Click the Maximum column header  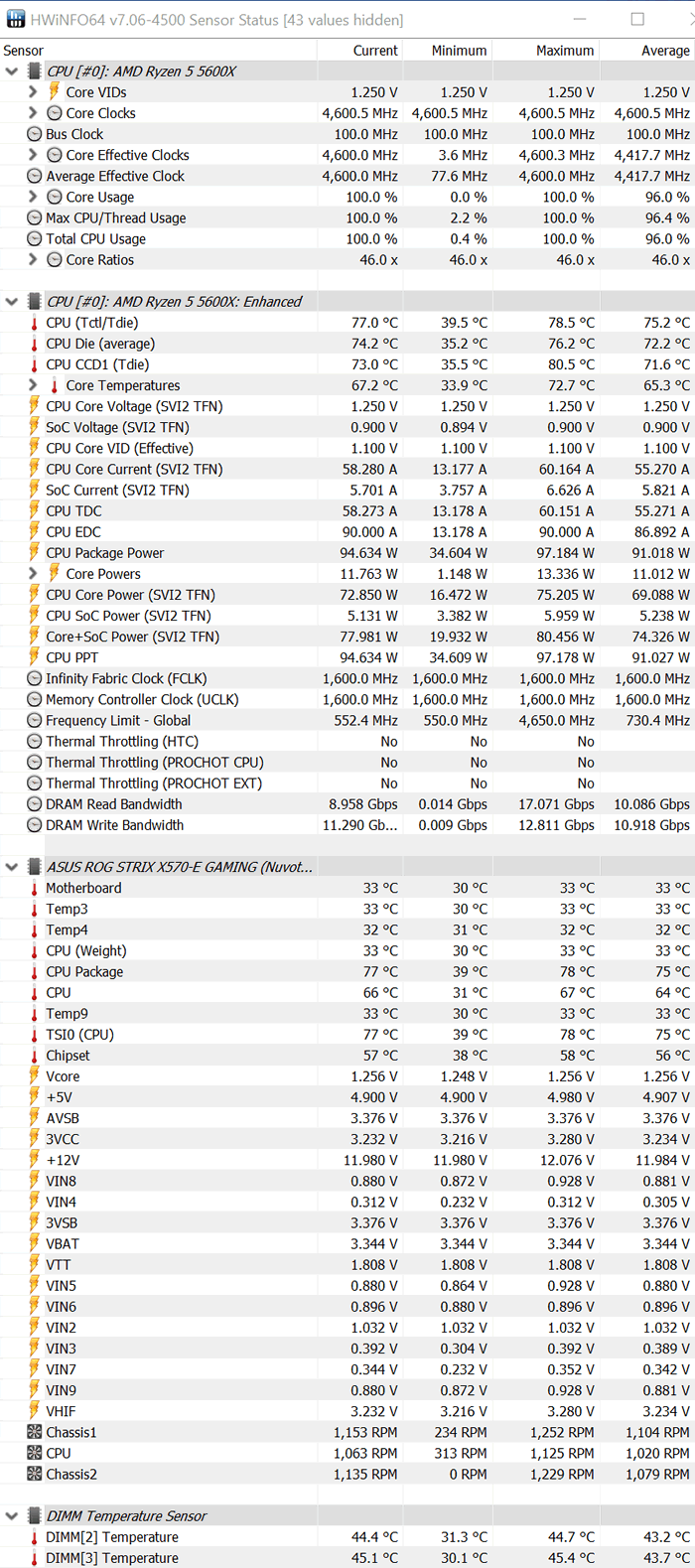coord(564,51)
